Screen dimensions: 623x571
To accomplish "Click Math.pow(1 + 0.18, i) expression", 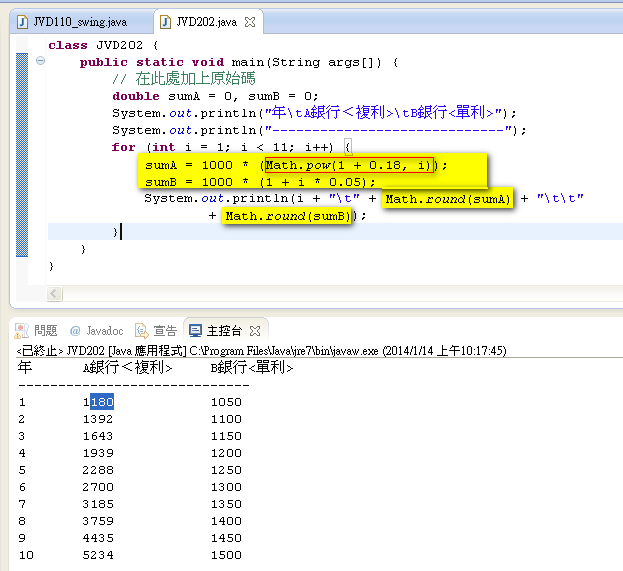I will [x=349, y=165].
